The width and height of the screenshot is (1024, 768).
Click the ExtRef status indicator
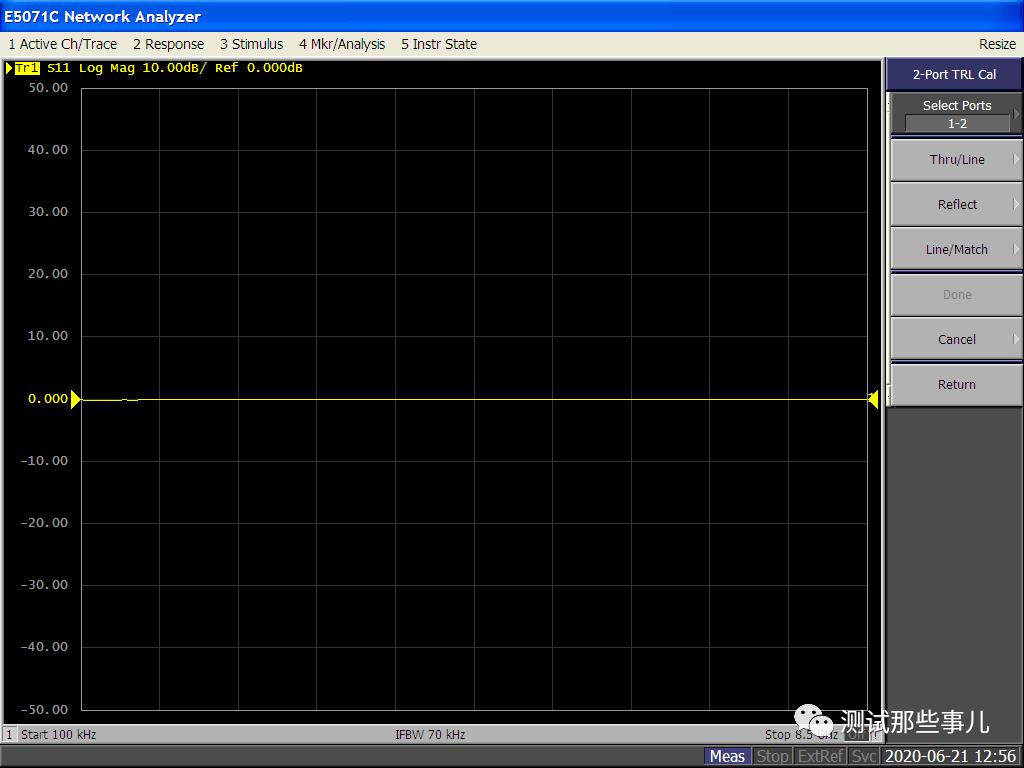(821, 756)
